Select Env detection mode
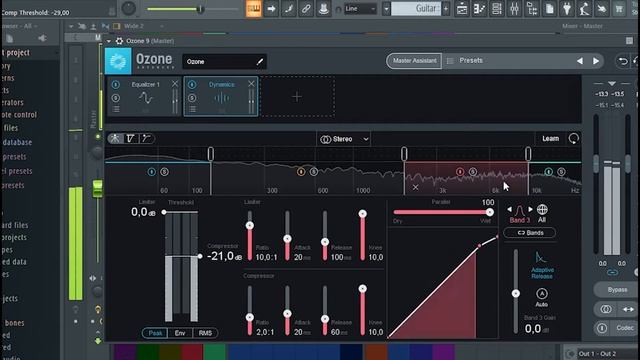This screenshot has width=640, height=360. click(180, 333)
